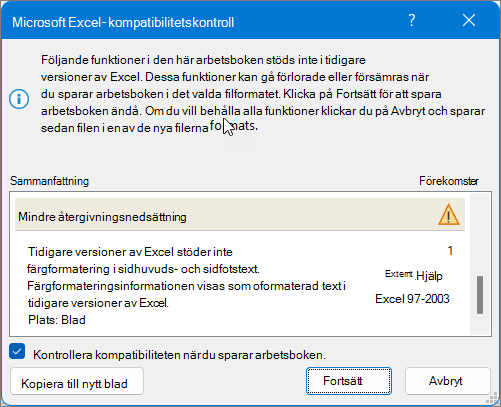Click the summary list scrollbar thumb
This screenshot has width=501, height=407.
(480, 295)
